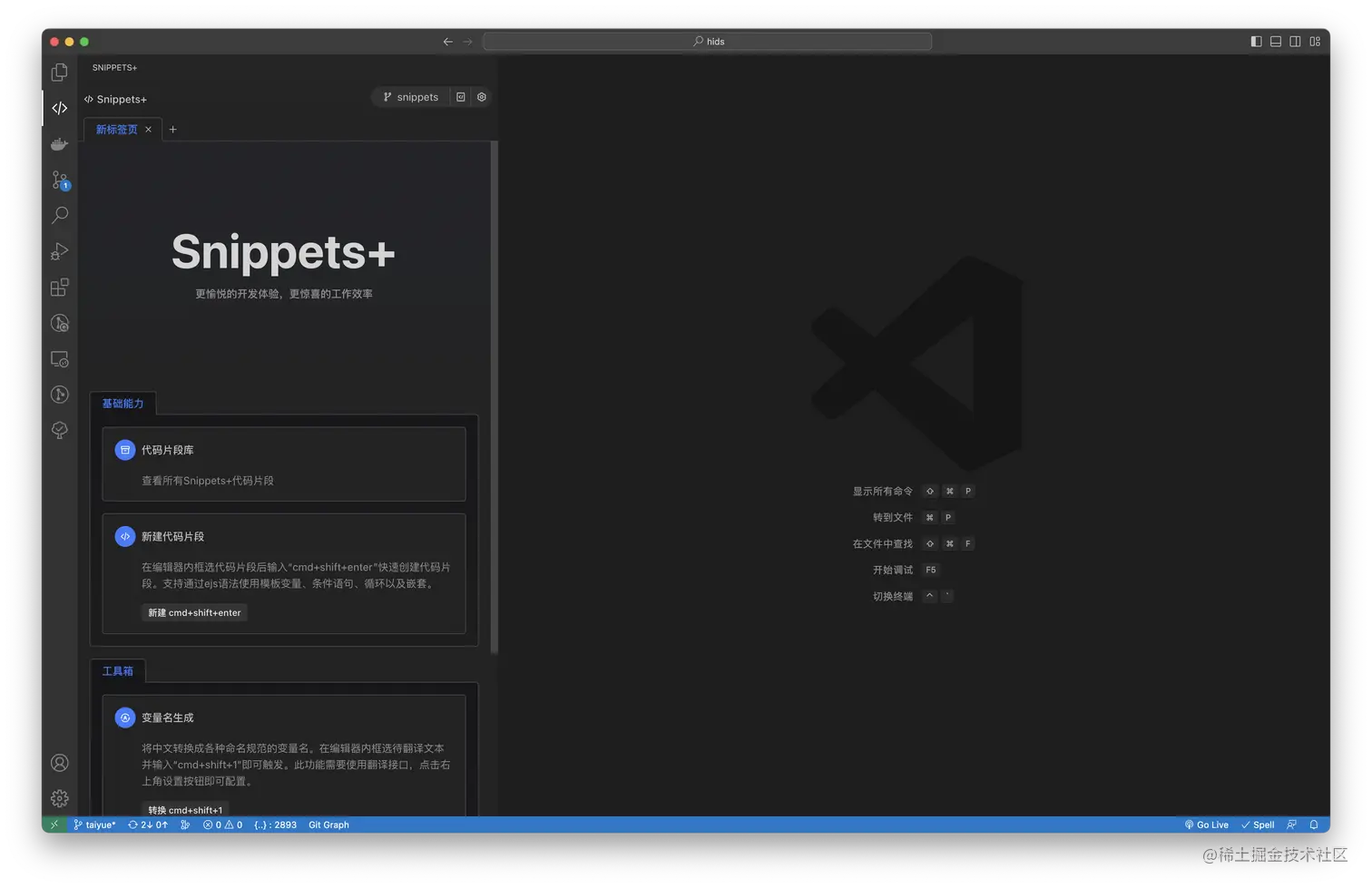Click Go Live in status bar

click(1207, 825)
